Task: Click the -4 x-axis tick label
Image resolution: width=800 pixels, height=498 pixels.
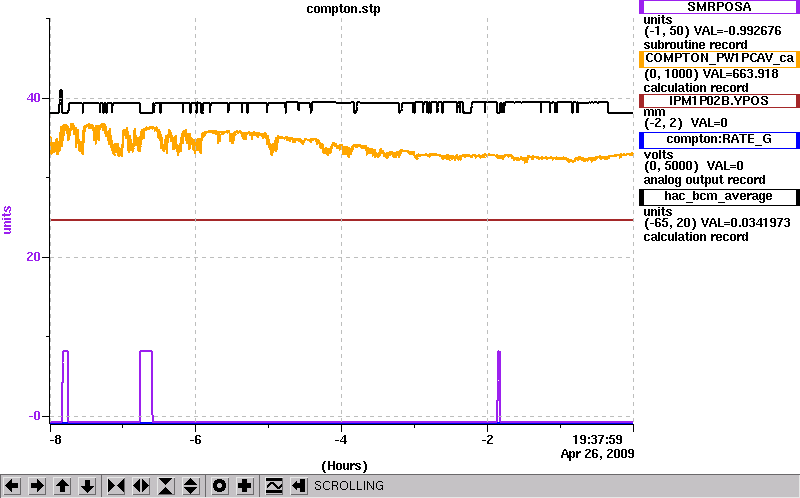Action: [x=341, y=439]
